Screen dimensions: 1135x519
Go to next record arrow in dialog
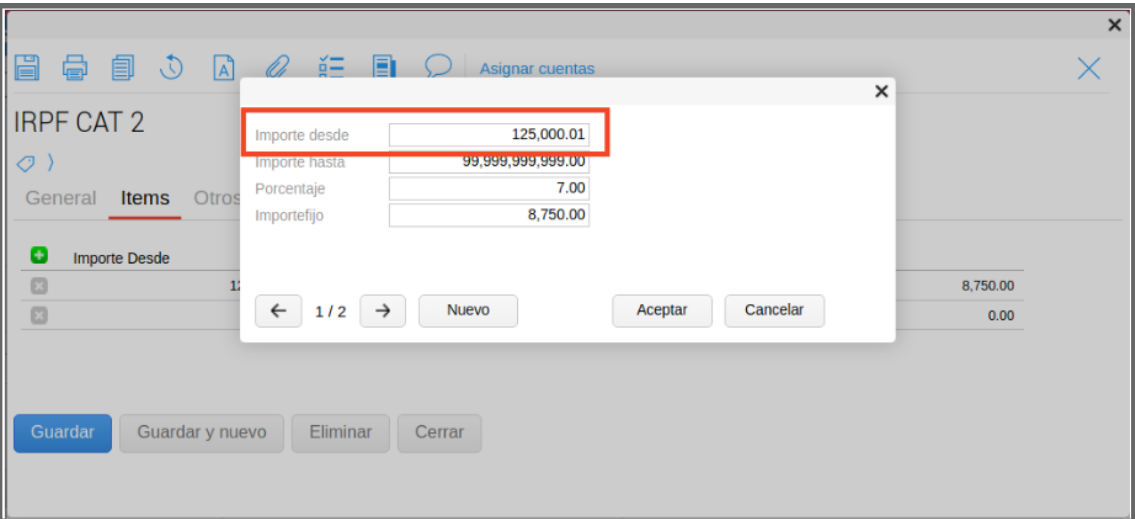383,311
